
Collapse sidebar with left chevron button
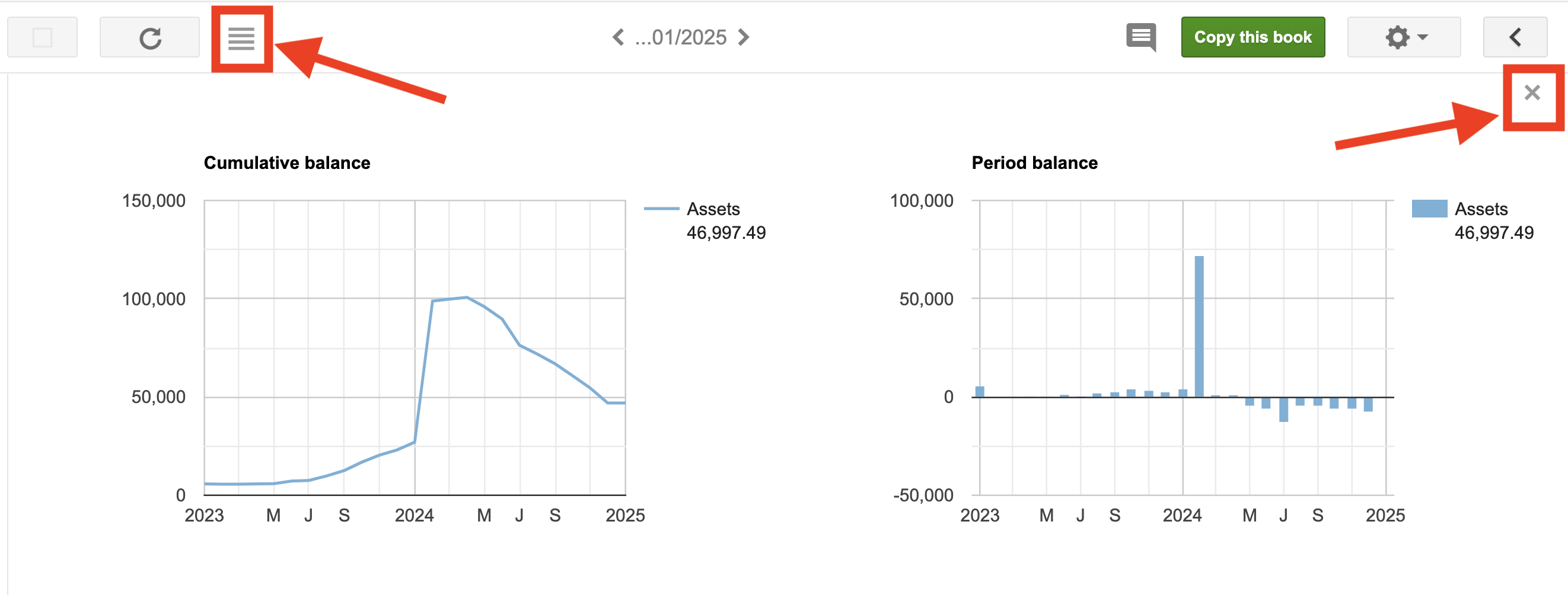pyautogui.click(x=1515, y=38)
